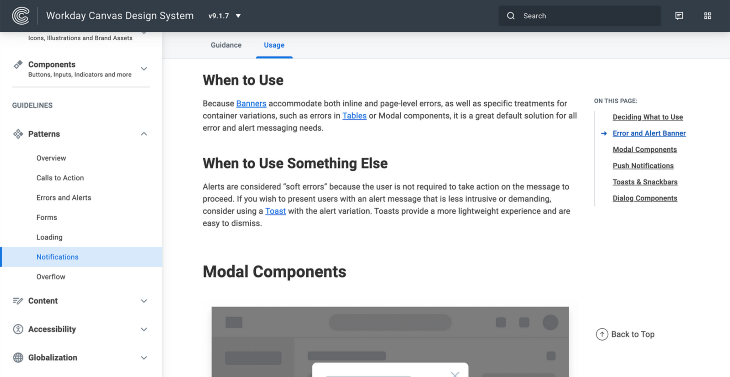Click the Patterns section icon

coord(18,134)
